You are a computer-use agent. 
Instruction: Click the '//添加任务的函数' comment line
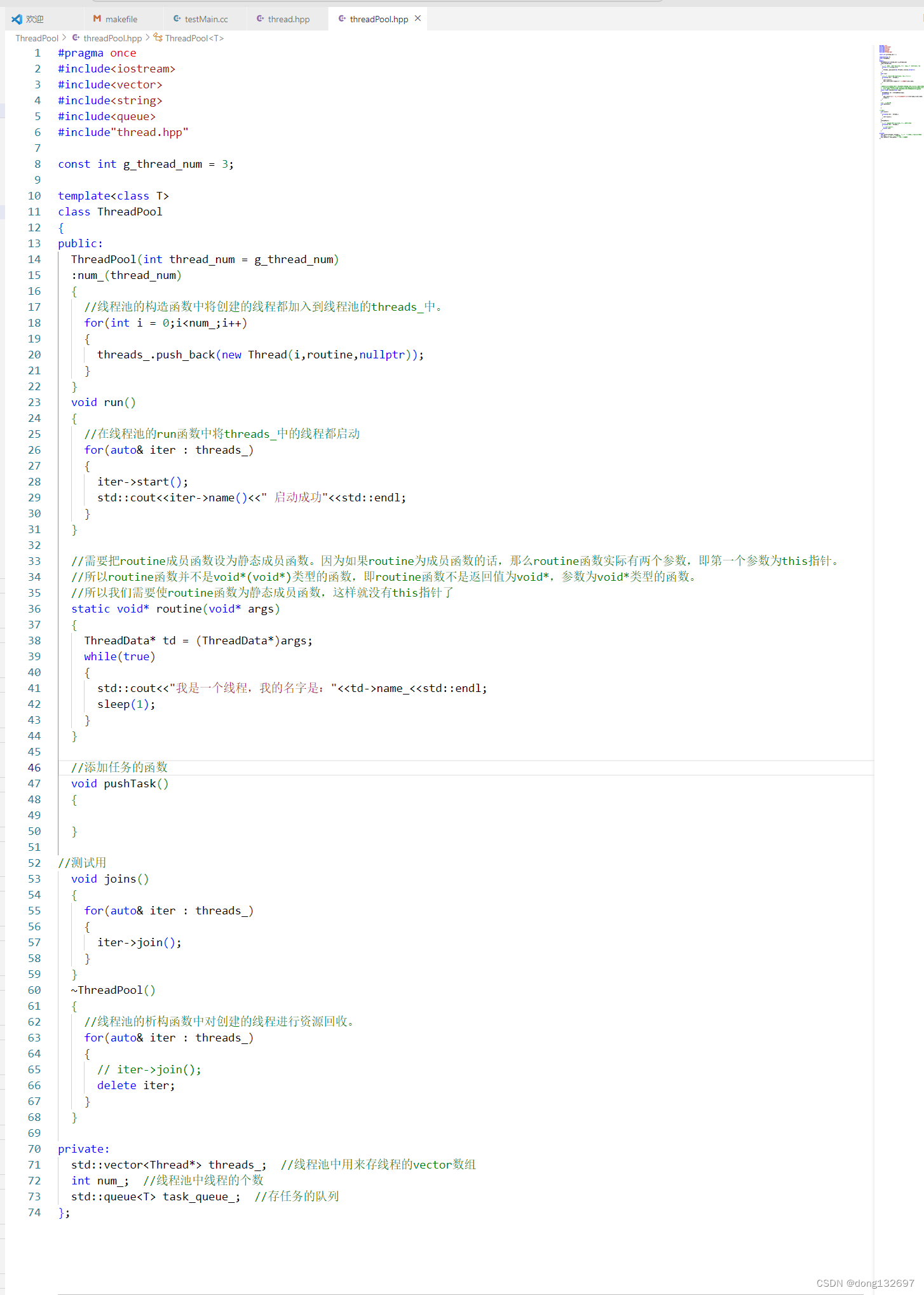(119, 768)
